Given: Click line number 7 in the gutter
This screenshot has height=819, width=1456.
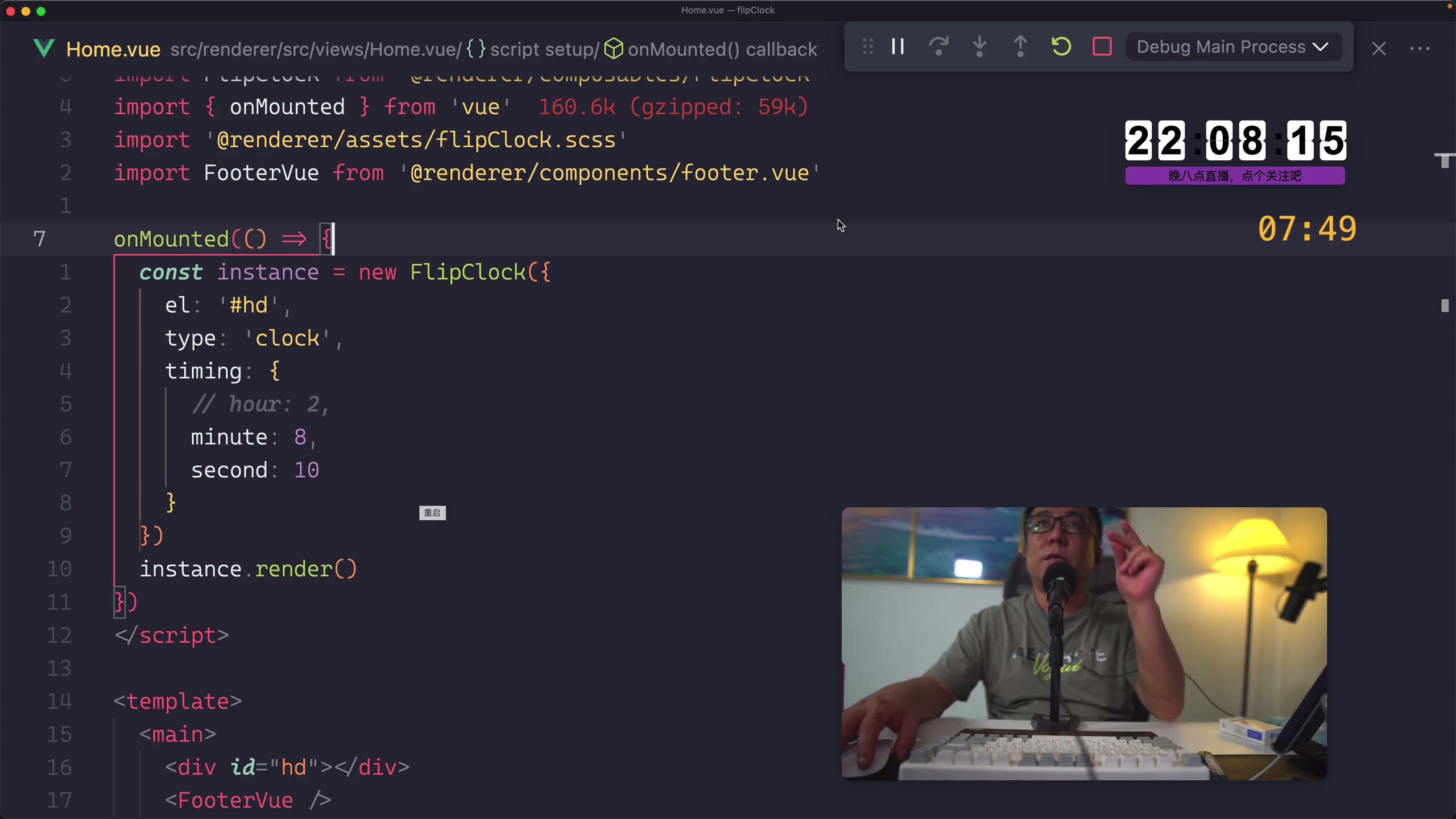Looking at the screenshot, I should pos(40,239).
